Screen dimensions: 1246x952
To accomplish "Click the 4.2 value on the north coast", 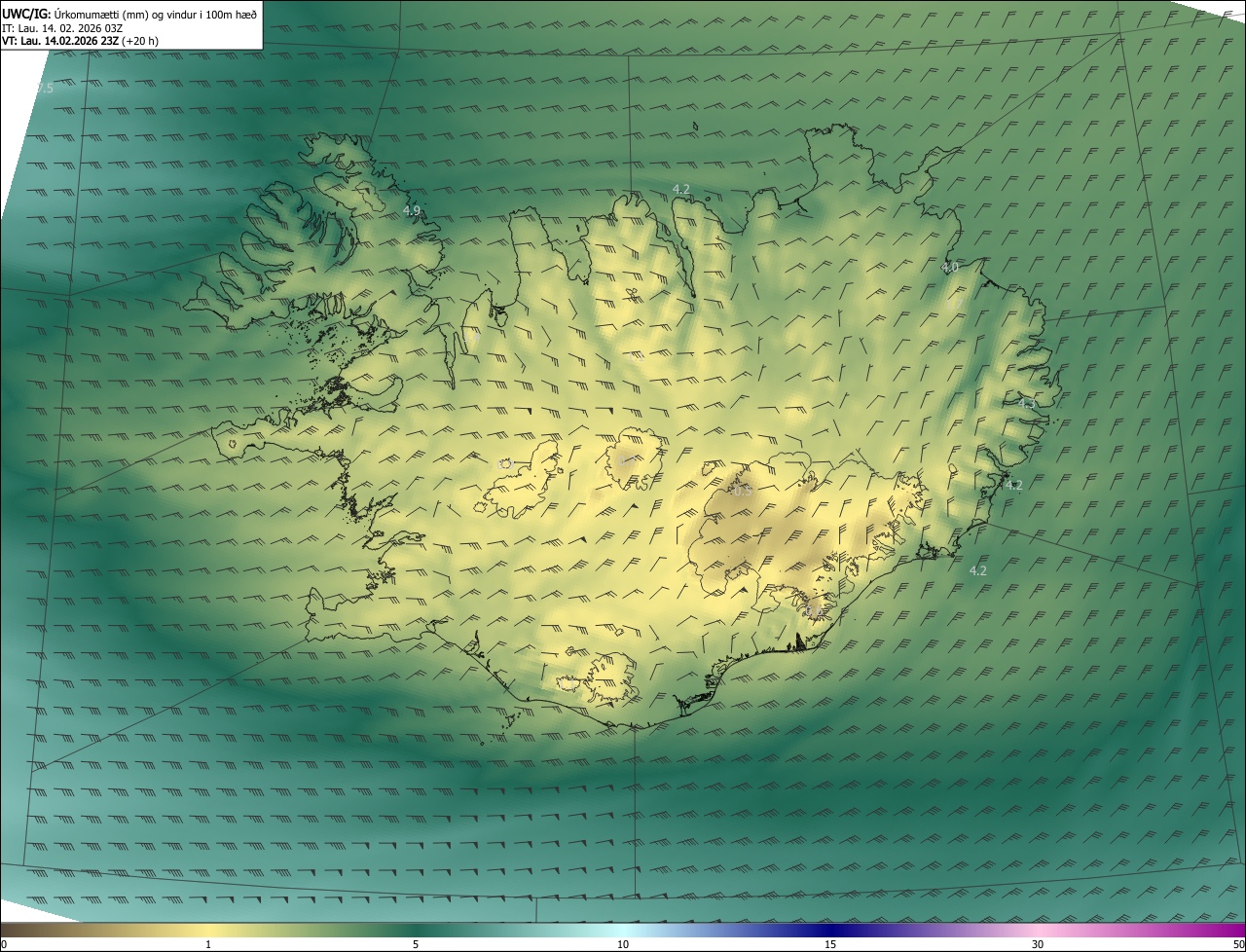I will tap(681, 189).
